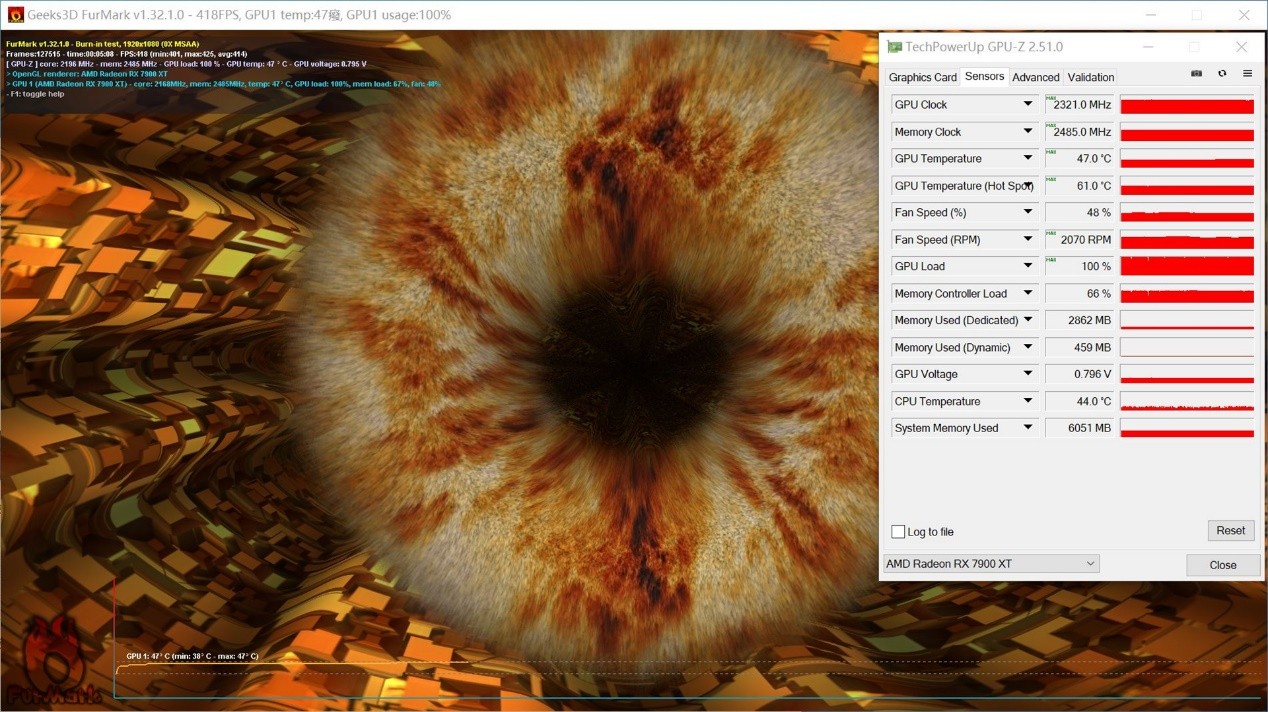Open the Fan Speed (%) dropdown
The height and width of the screenshot is (712, 1268).
pos(1027,212)
